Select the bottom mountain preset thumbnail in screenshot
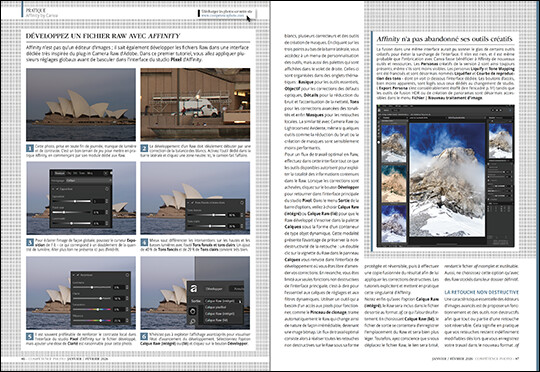 (394, 224)
